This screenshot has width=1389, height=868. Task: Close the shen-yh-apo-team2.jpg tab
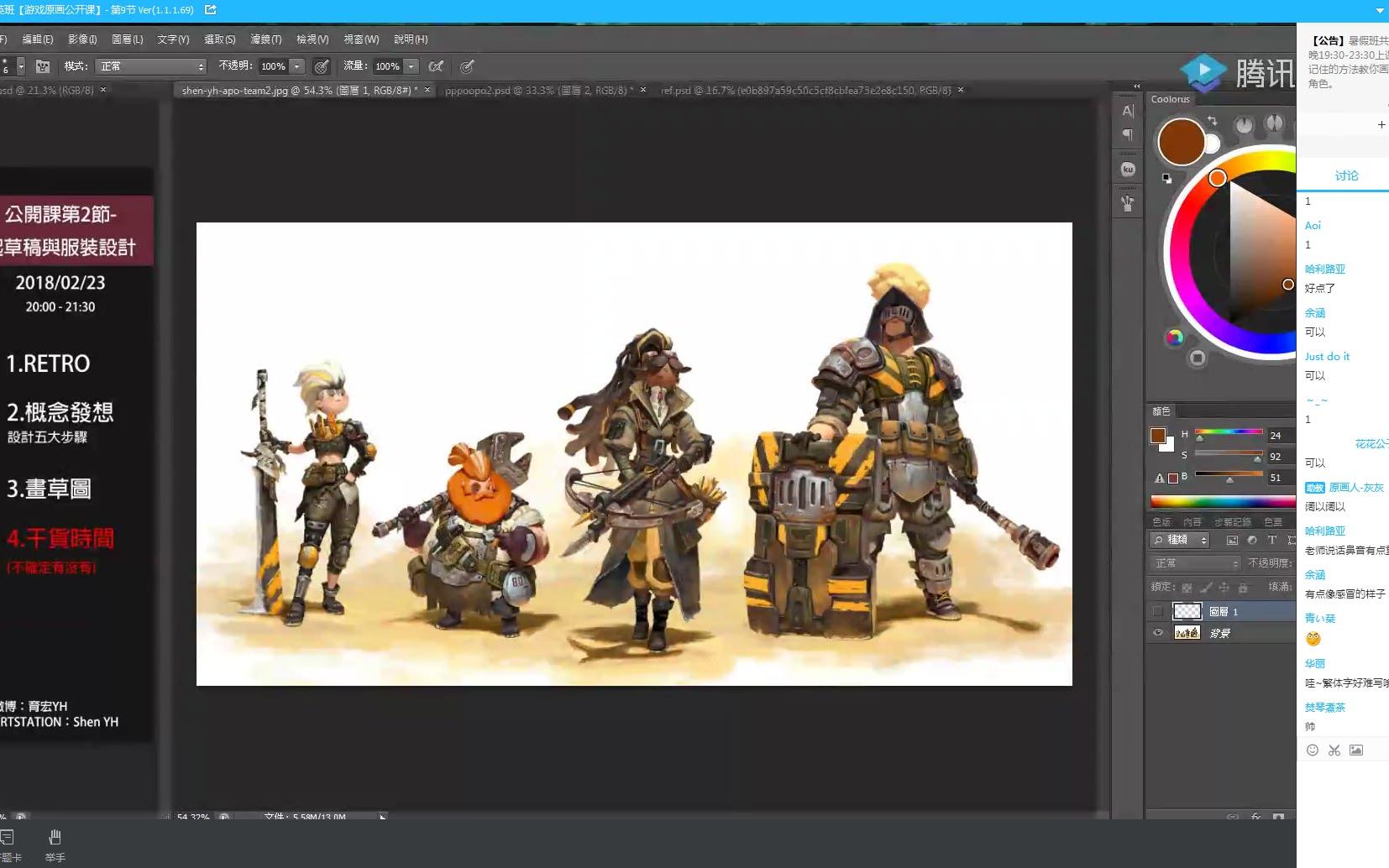427,89
